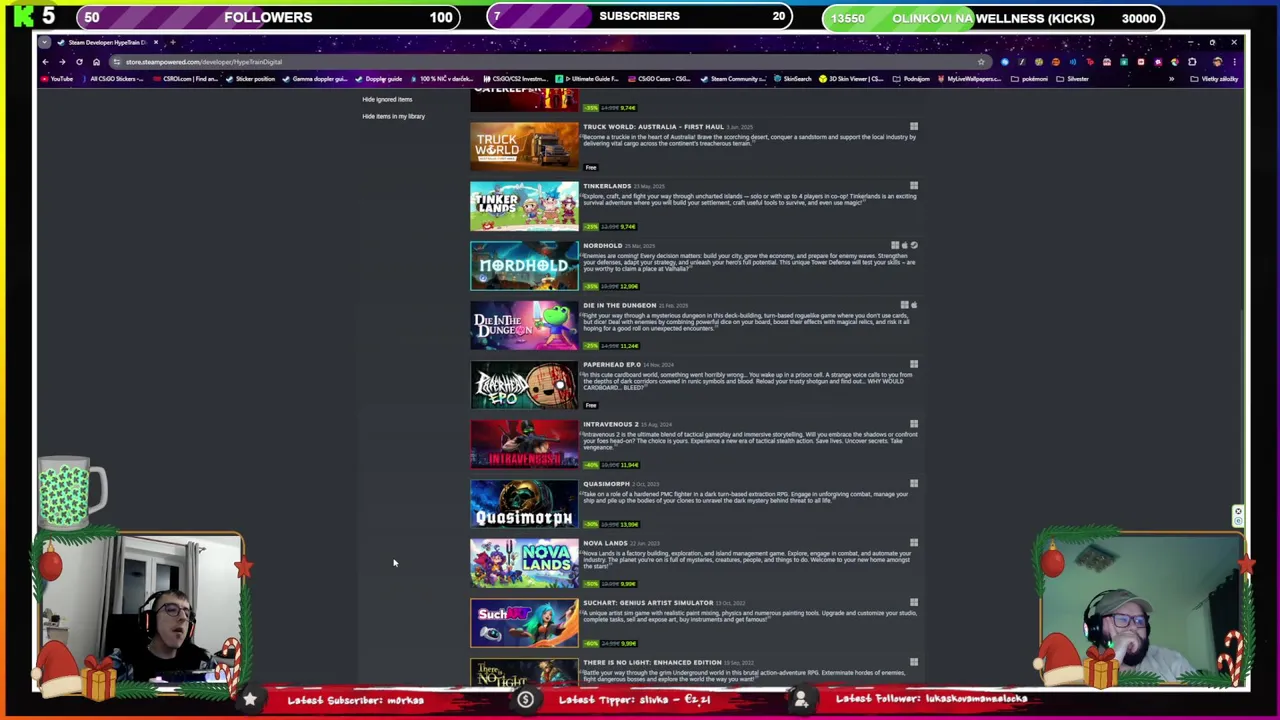Open the browser home page icon
The height and width of the screenshot is (720, 1280).
96,62
